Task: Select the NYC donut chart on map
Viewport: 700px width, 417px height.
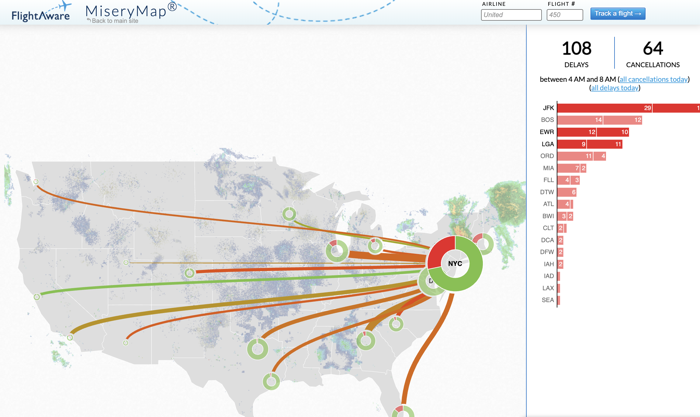Action: pyautogui.click(x=455, y=264)
